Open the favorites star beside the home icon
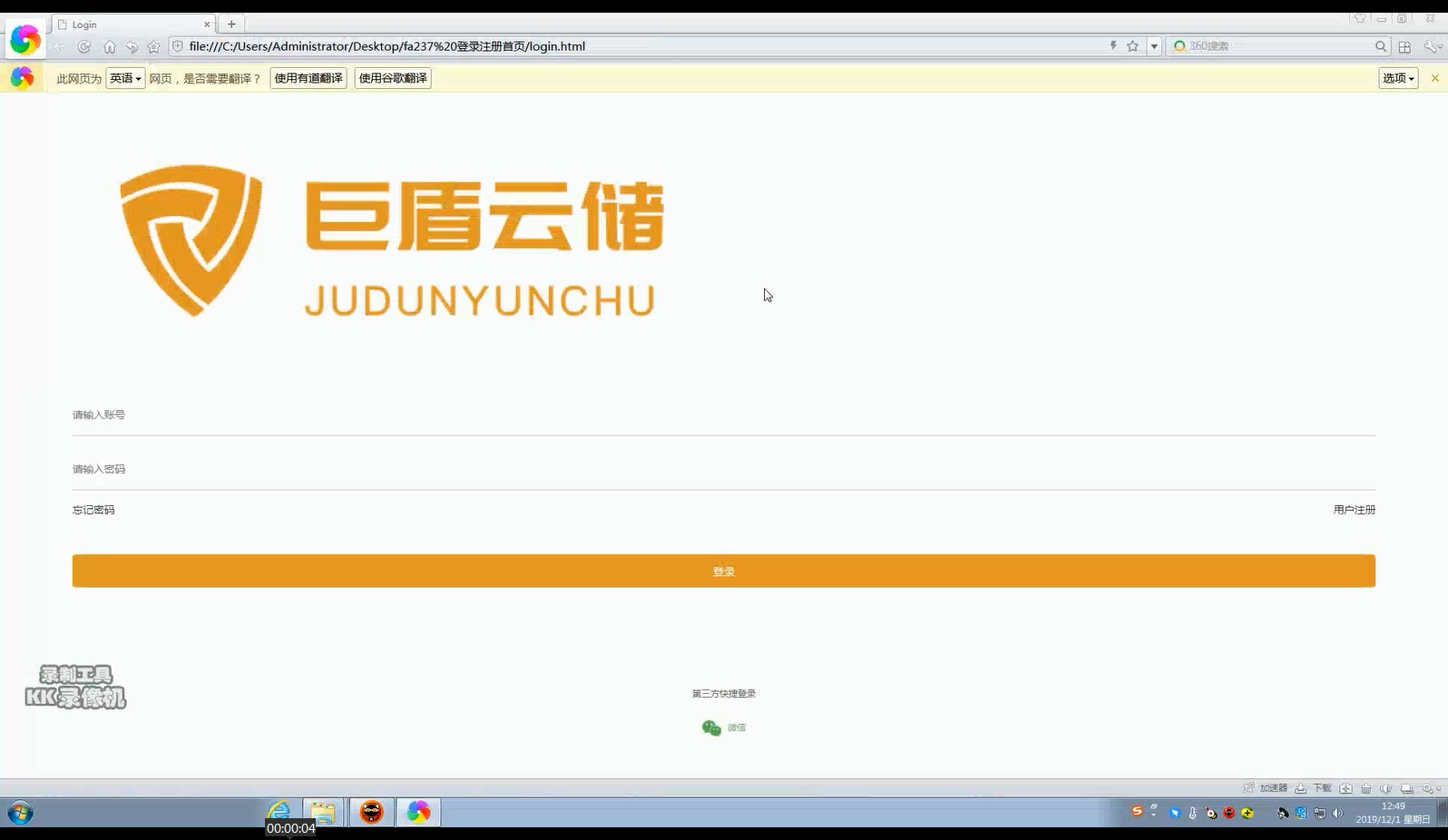This screenshot has width=1448, height=840. coord(153,46)
